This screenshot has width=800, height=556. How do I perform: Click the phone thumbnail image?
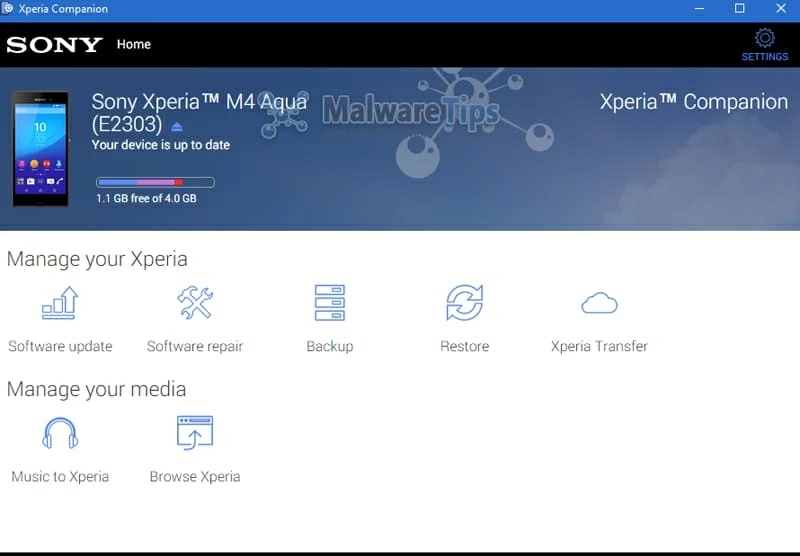point(41,149)
